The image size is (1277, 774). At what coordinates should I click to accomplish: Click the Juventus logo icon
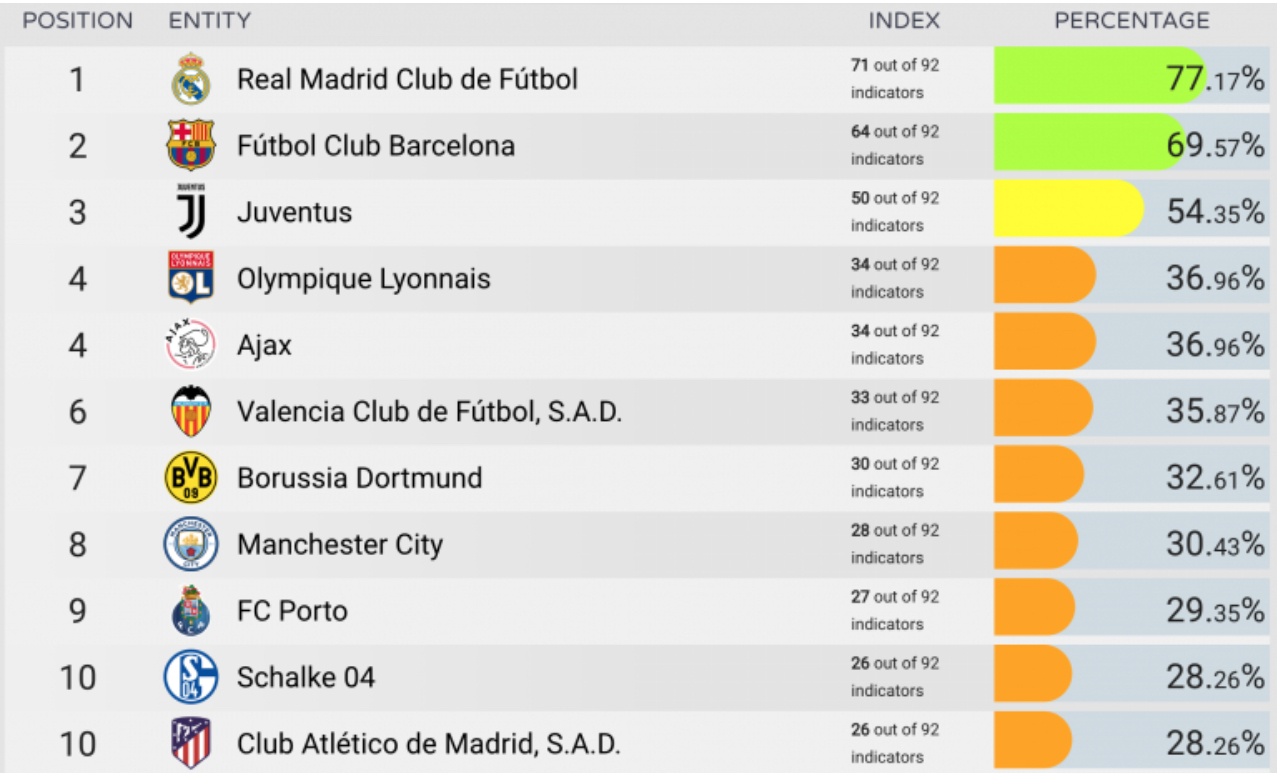(x=191, y=212)
